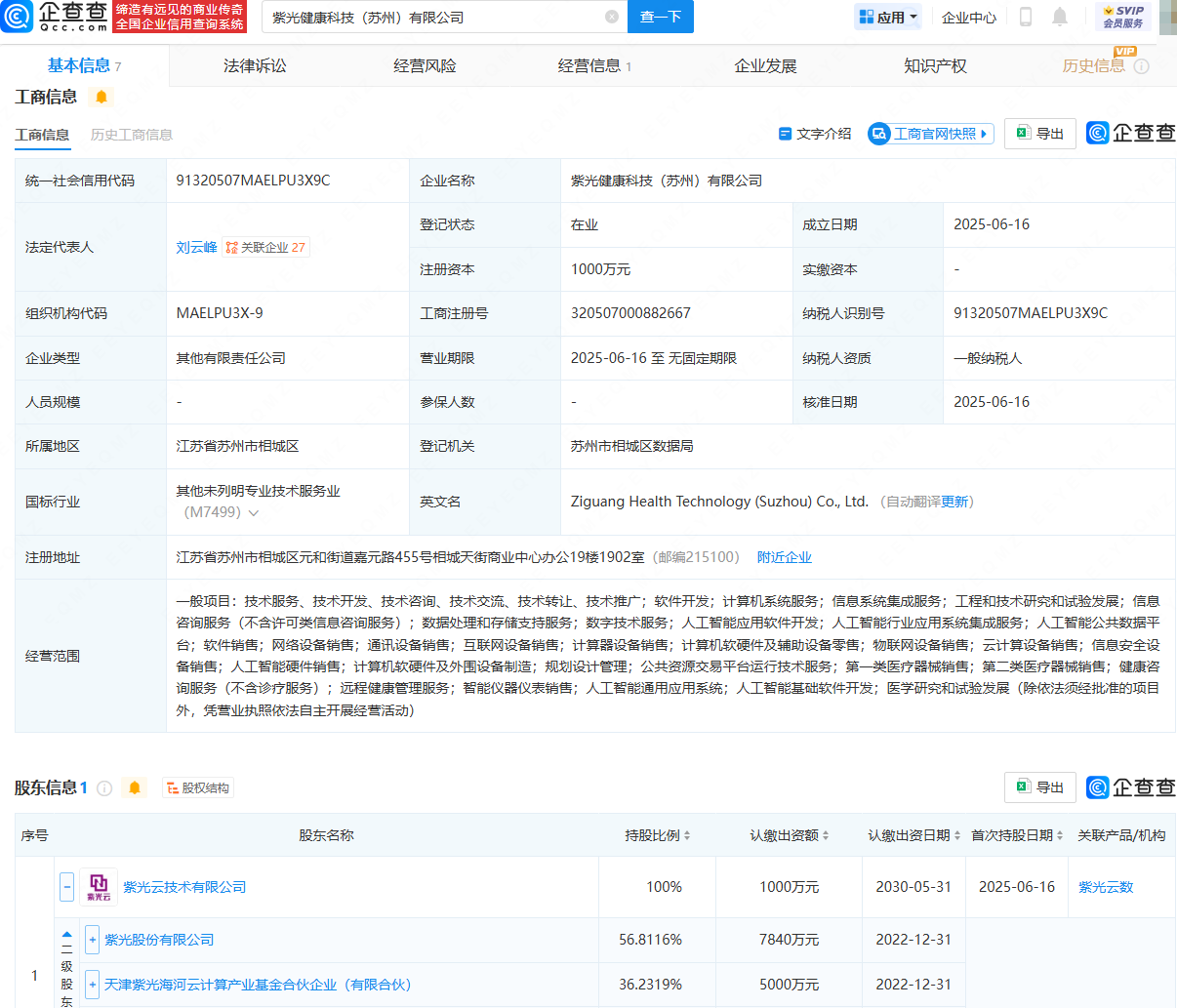
Task: Click the bell icon next to 工商信息 heading
Action: pos(101,97)
